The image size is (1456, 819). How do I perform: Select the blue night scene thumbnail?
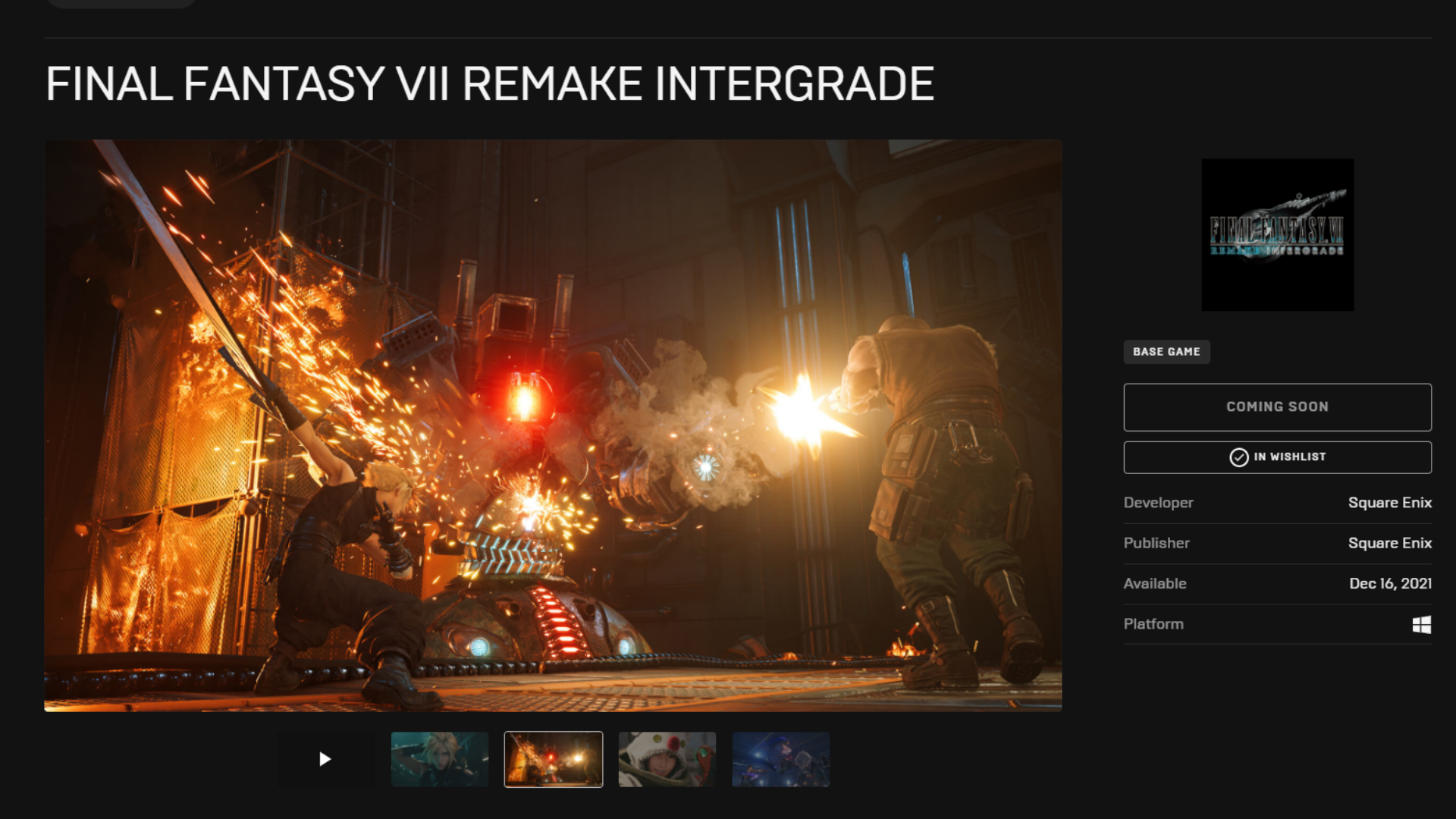click(x=781, y=759)
